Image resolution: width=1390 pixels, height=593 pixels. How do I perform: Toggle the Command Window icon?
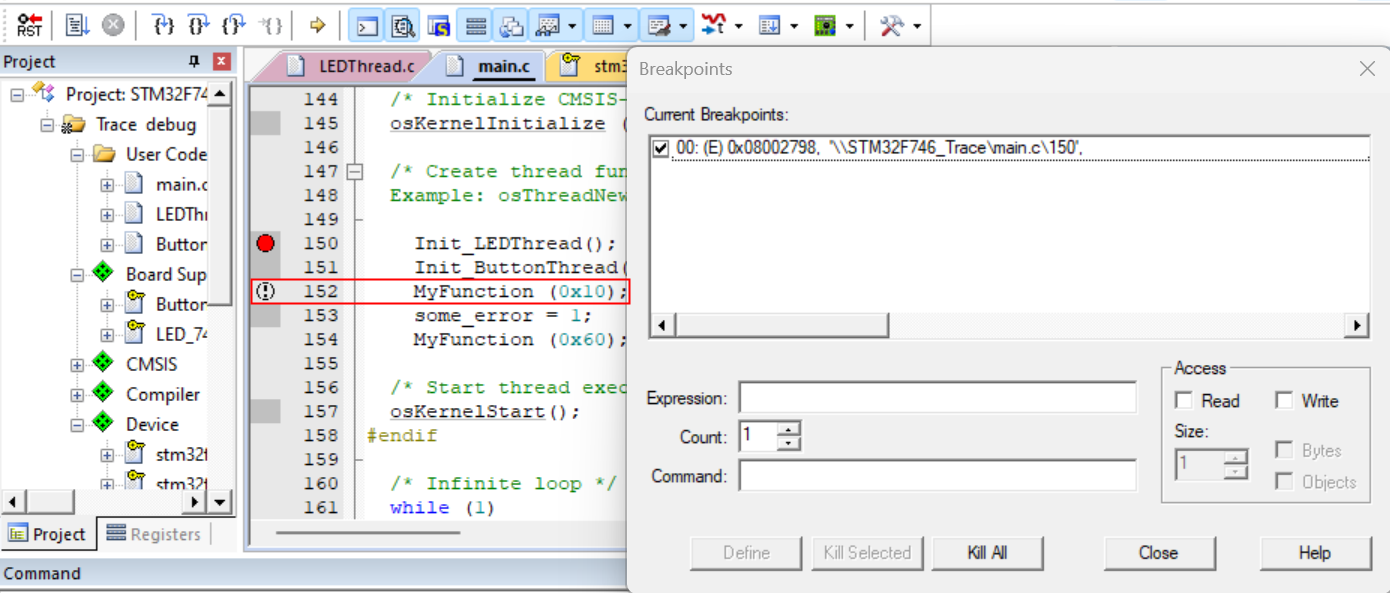[369, 25]
